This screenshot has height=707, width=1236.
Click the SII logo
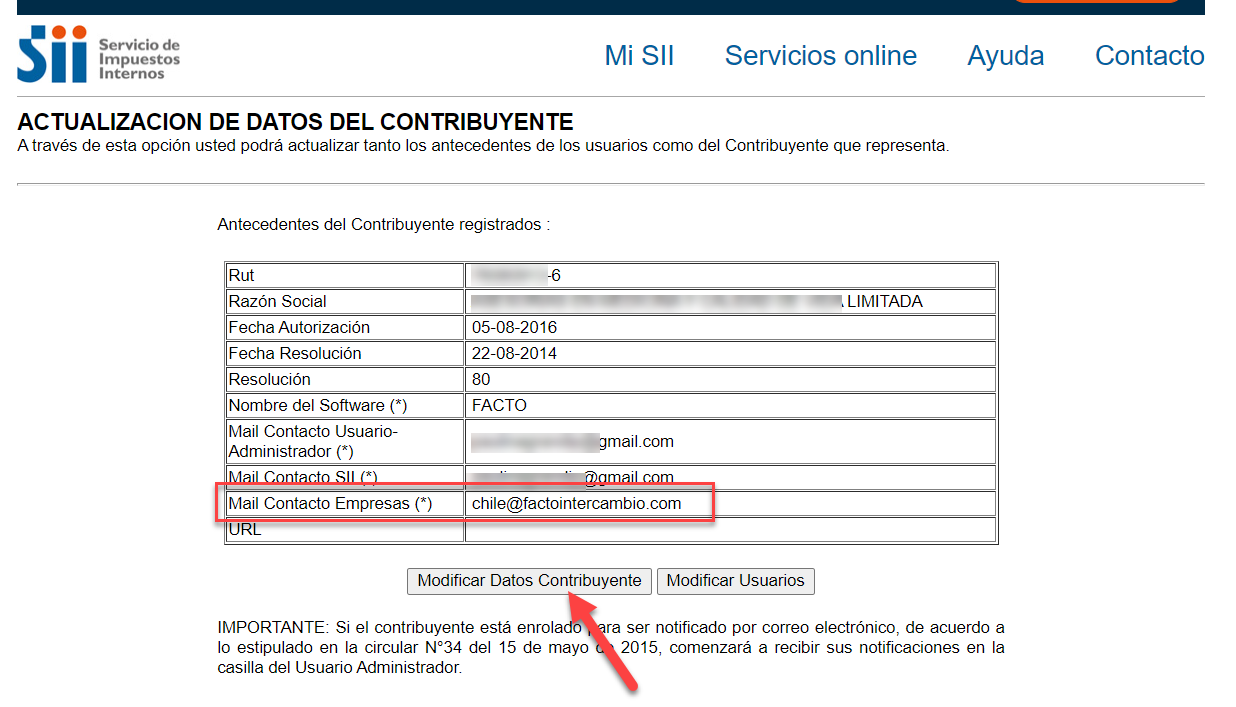click(x=98, y=56)
